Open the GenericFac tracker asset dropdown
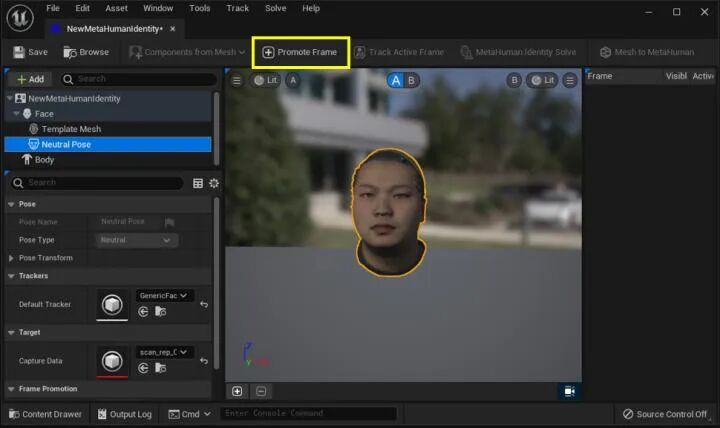 164,295
